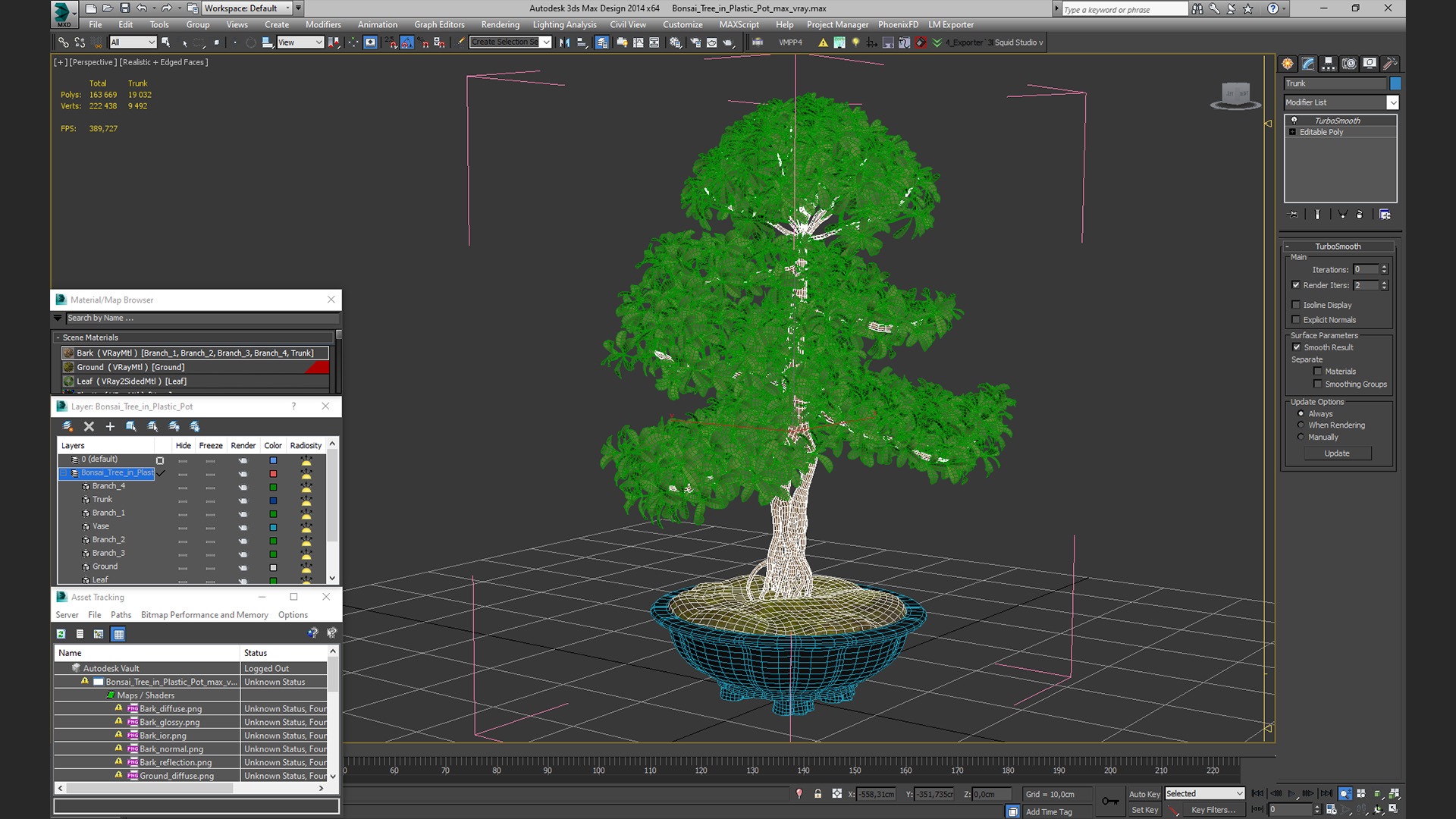Click the Iterations value field
Image resolution: width=1456 pixels, height=819 pixels.
[1367, 269]
